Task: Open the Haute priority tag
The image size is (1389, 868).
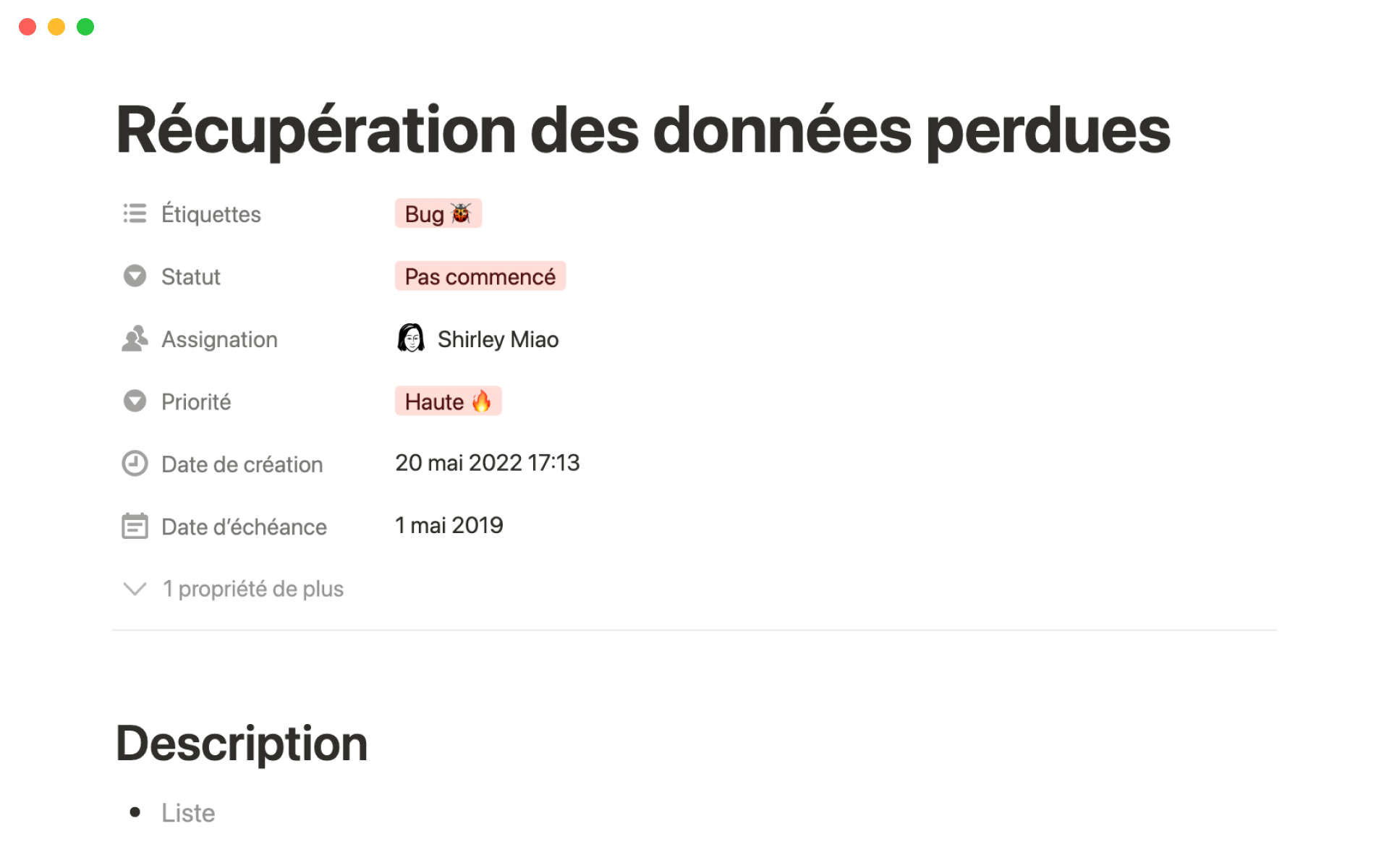Action: tap(448, 401)
